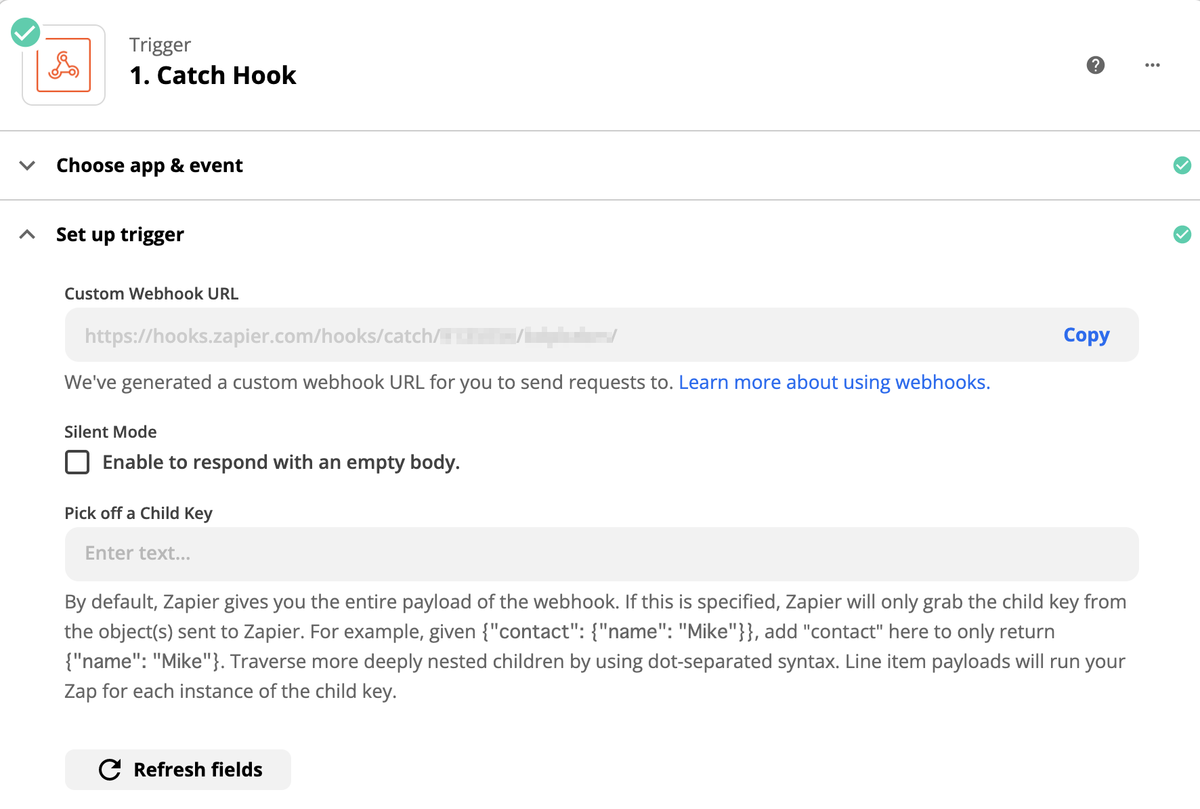Click the Set up trigger section title

(x=120, y=234)
